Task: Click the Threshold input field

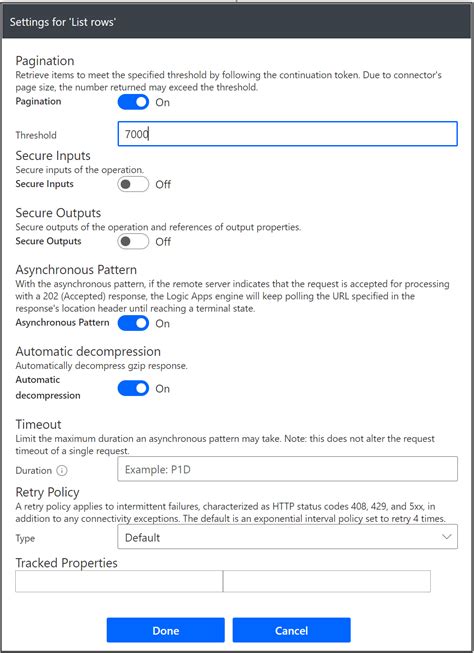Action: (x=287, y=134)
